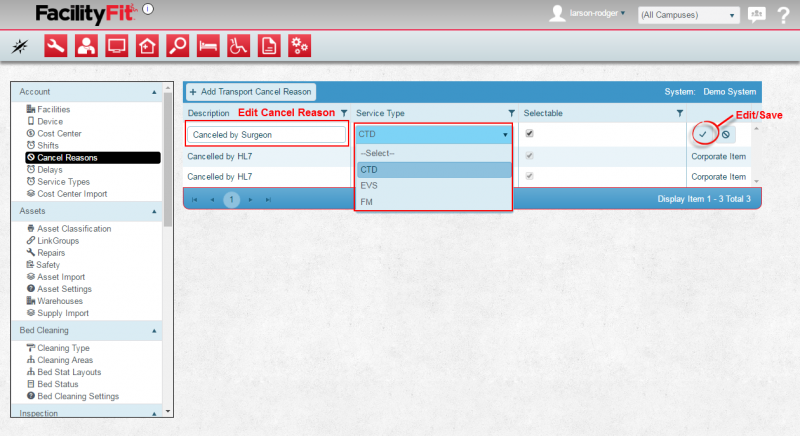Open the All Campuses dropdown
Viewport: 800px width, 436px height.
pos(688,15)
